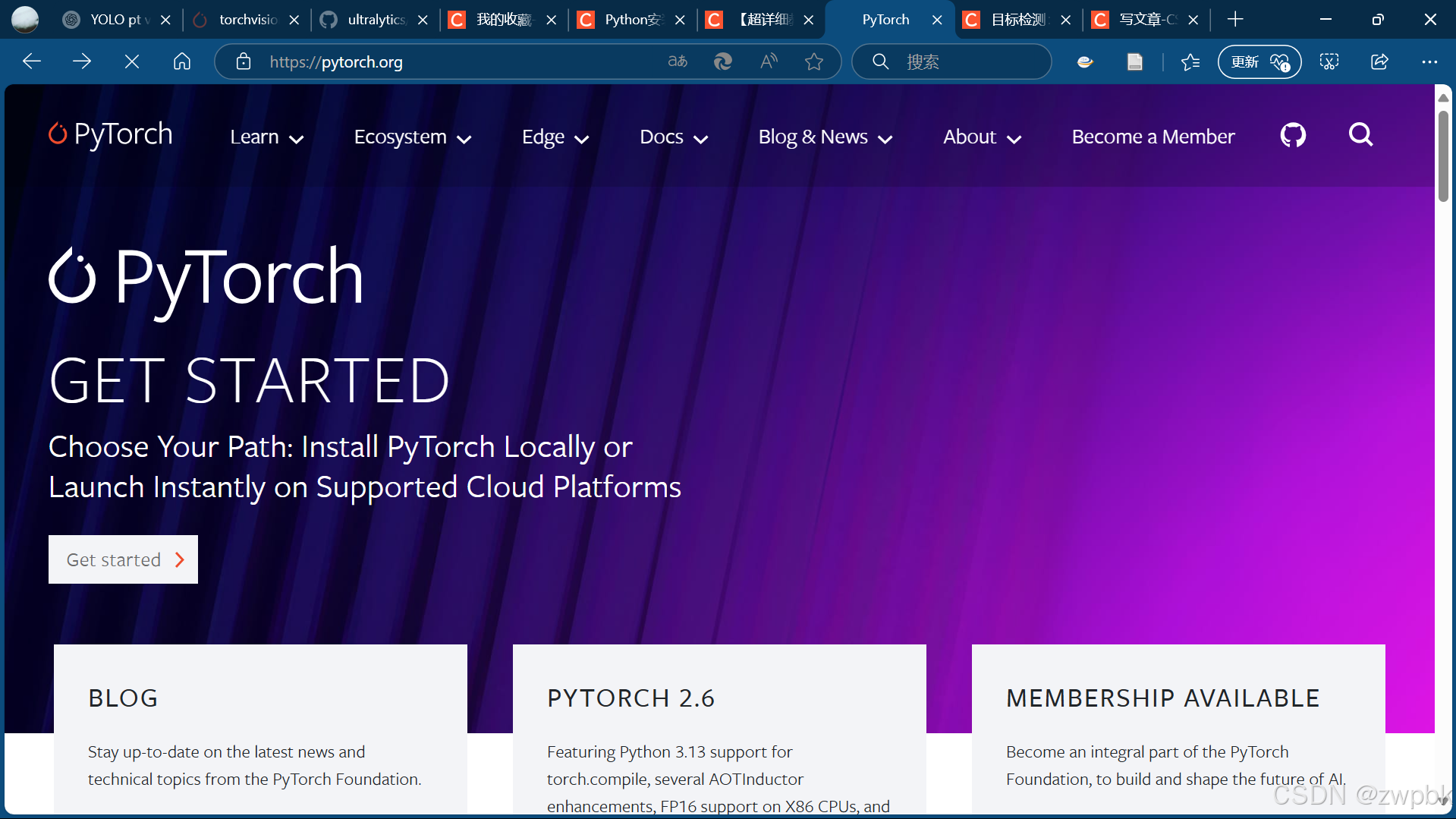Screen dimensions: 1456x819
Task: Expand the Docs menu
Action: 674,137
